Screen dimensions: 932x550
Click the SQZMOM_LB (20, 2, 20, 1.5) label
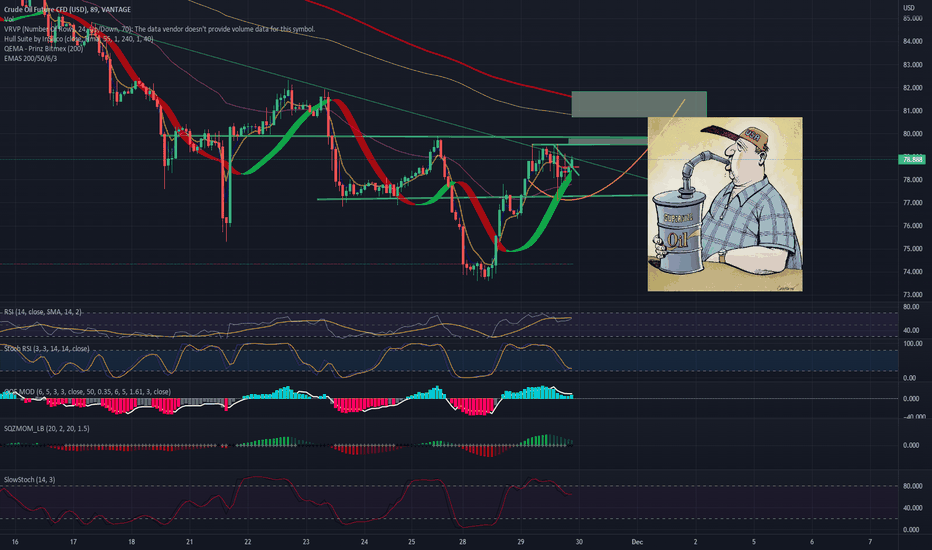(x=46, y=428)
